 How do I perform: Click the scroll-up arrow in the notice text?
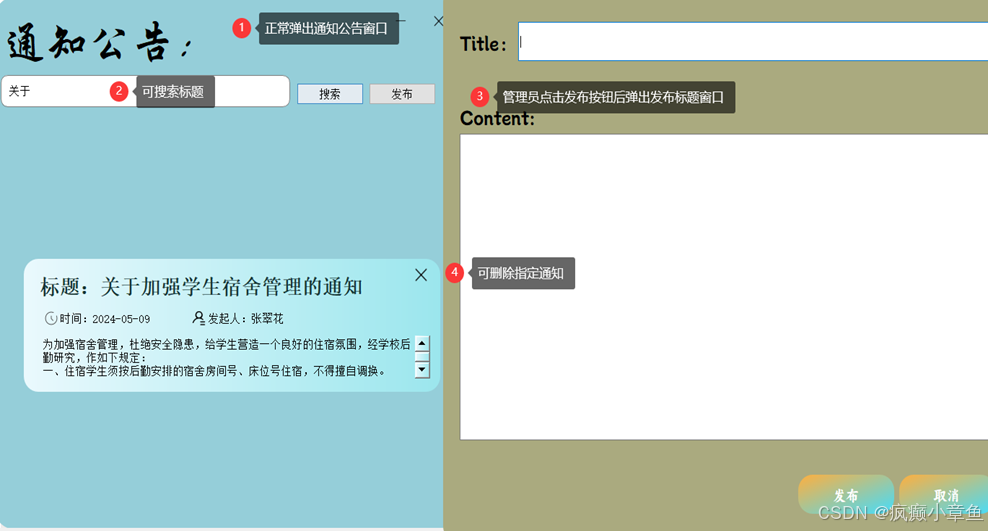coord(422,343)
